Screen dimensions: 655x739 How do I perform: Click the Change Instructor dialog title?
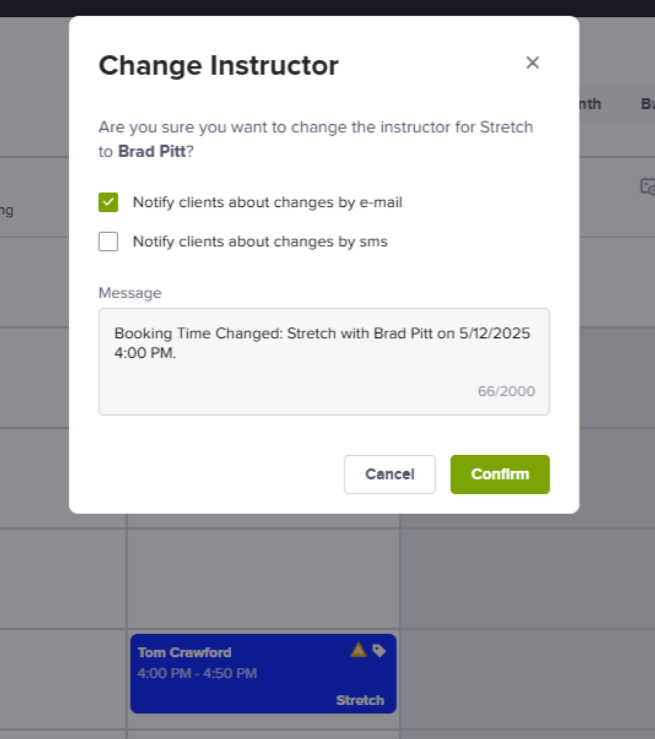click(x=219, y=65)
